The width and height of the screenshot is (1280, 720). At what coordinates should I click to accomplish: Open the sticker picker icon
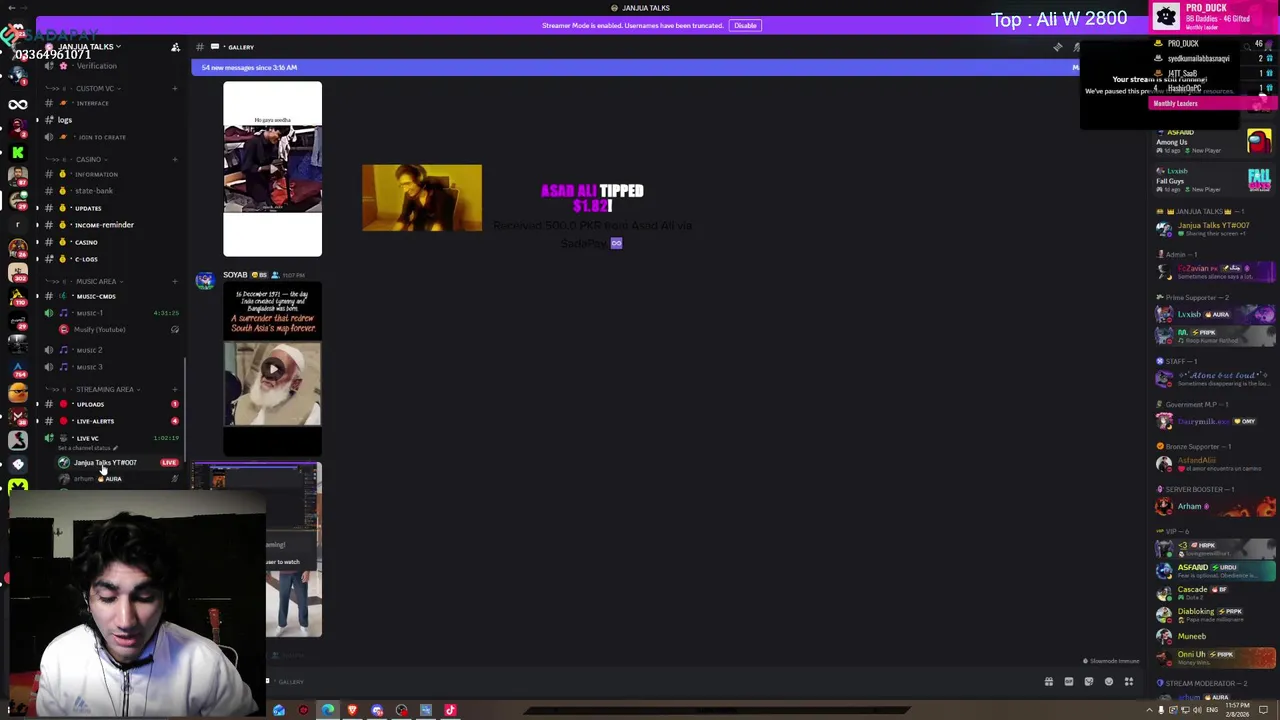pos(1089,682)
